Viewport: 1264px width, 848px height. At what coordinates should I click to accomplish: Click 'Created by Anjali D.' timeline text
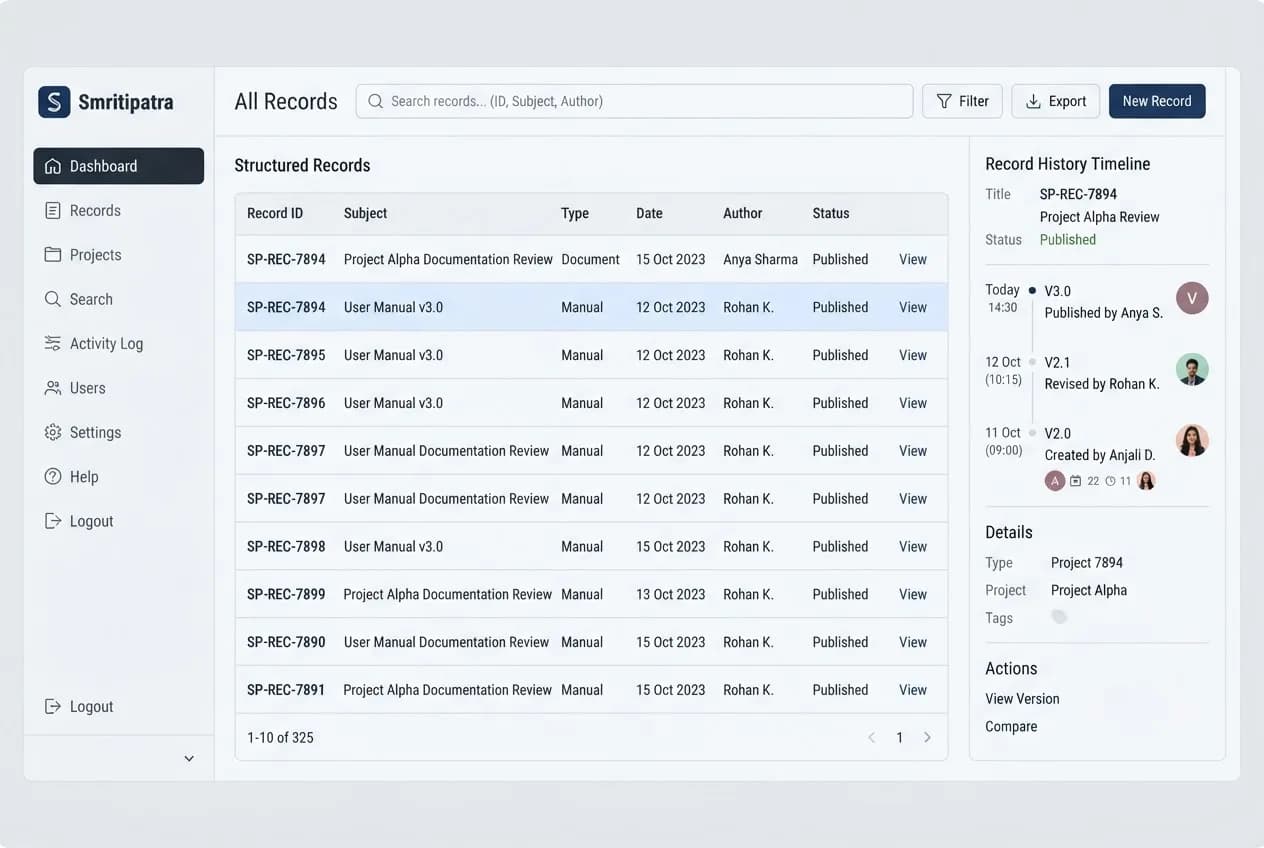click(1100, 455)
